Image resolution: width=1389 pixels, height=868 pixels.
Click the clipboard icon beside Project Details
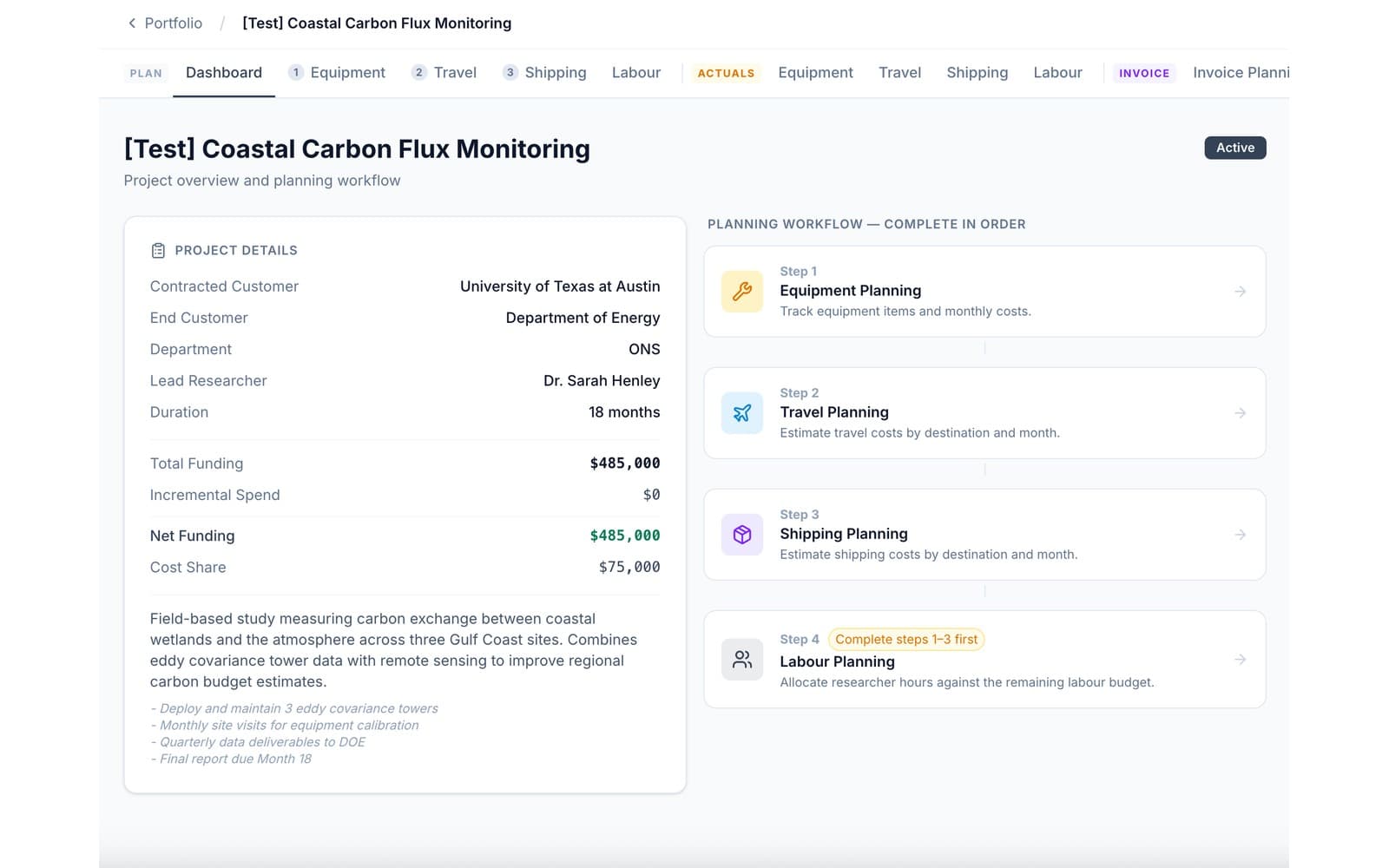[158, 251]
